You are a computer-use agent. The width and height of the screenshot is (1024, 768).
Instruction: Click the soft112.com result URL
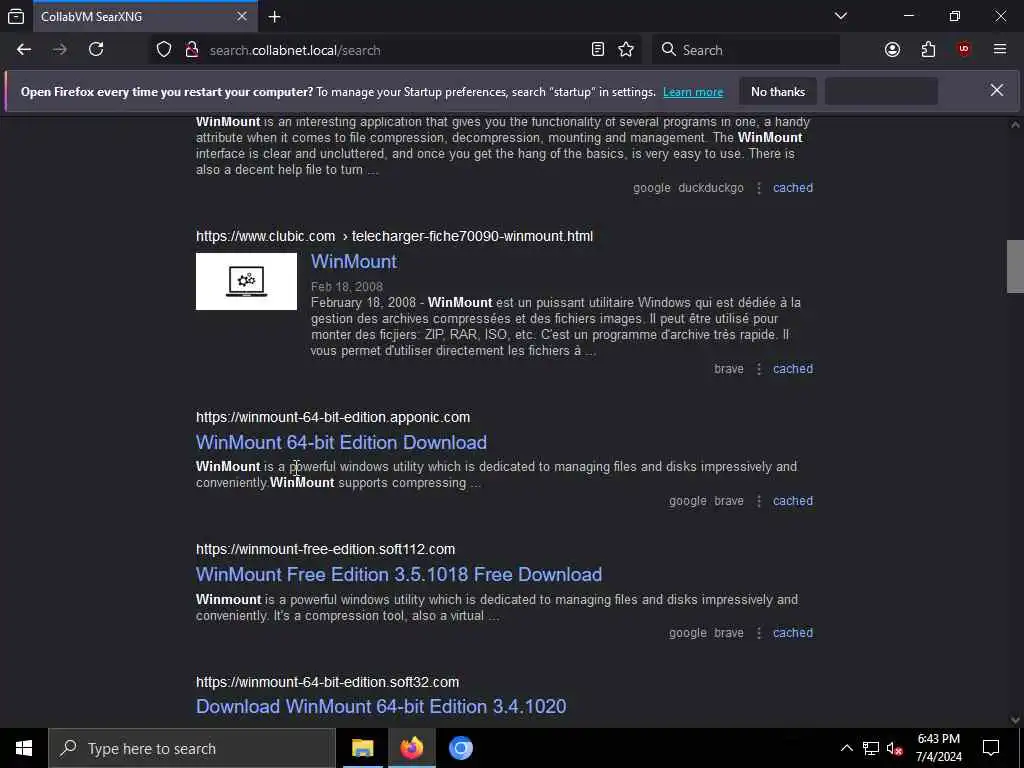[x=325, y=549]
